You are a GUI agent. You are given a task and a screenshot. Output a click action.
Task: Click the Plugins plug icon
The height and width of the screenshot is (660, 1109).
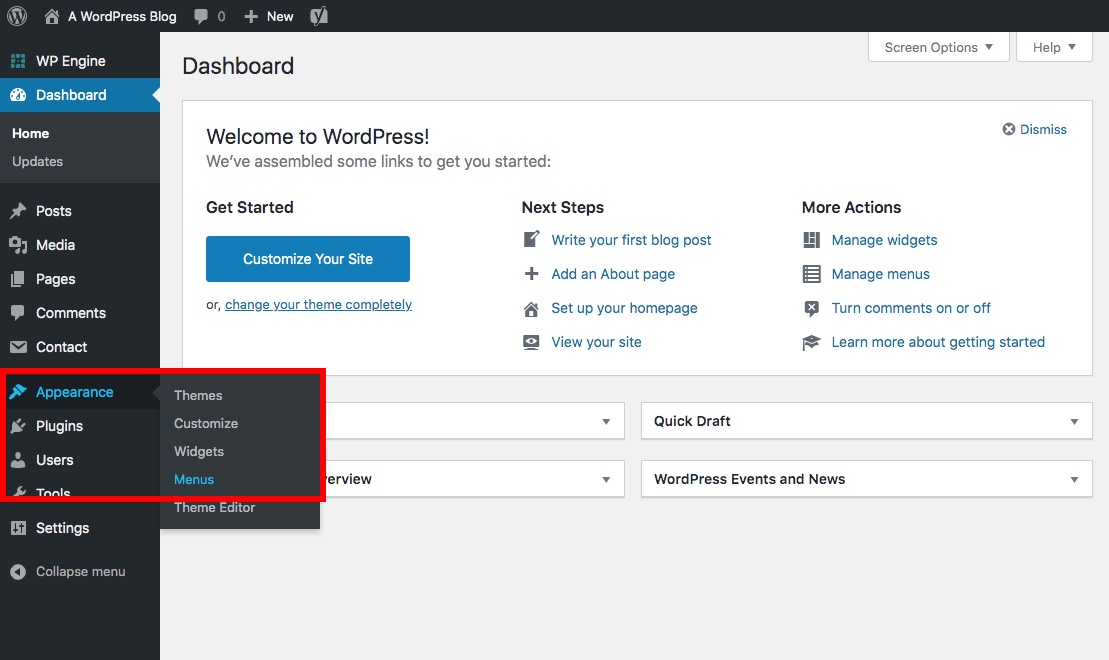click(18, 426)
